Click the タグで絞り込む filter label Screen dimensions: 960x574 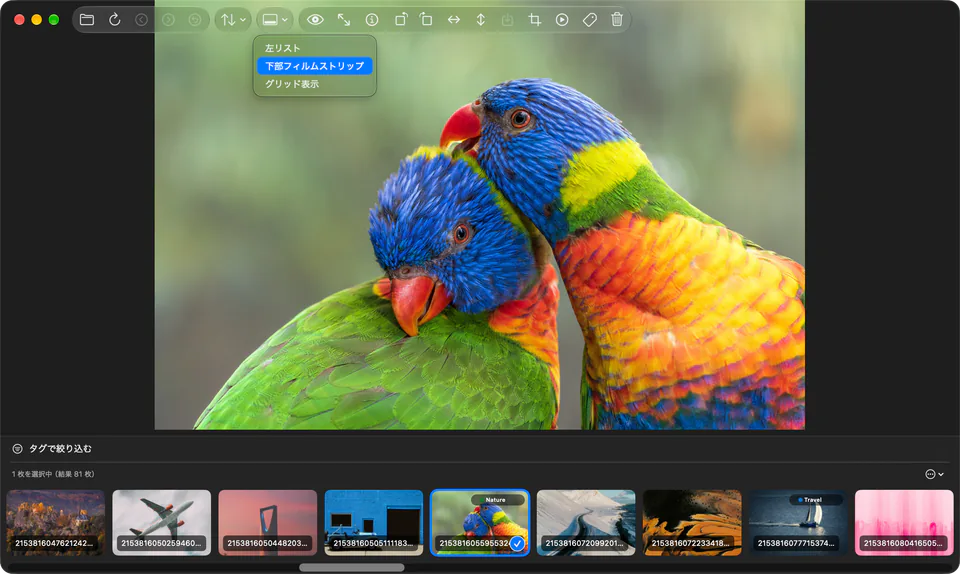61,449
